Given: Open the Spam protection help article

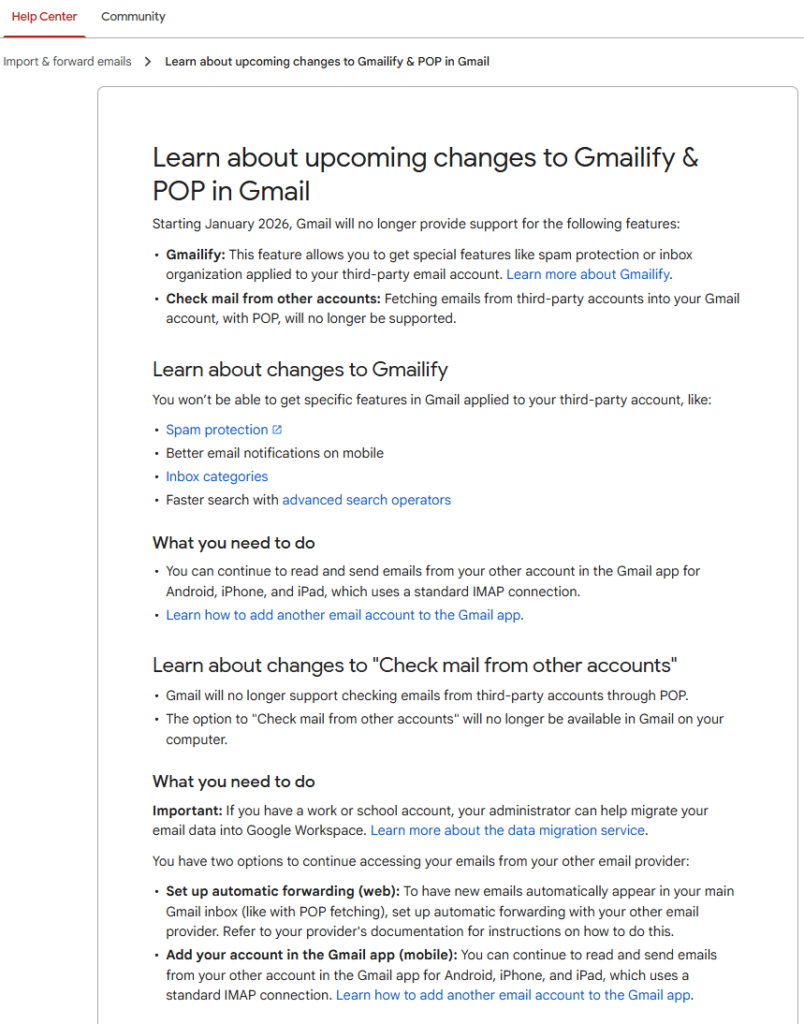Looking at the screenshot, I should tap(217, 429).
